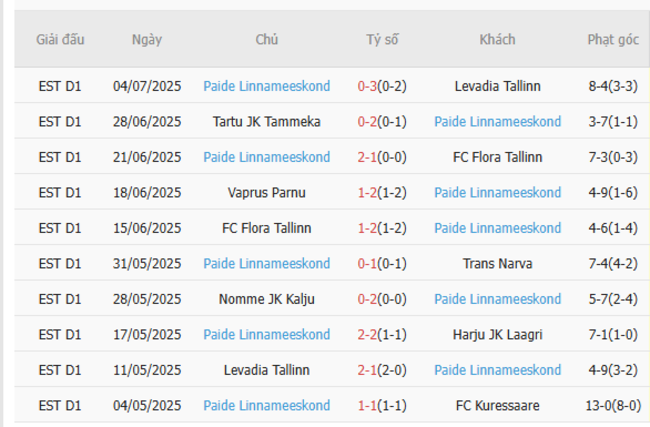Select the Ngày column header

[x=146, y=40]
